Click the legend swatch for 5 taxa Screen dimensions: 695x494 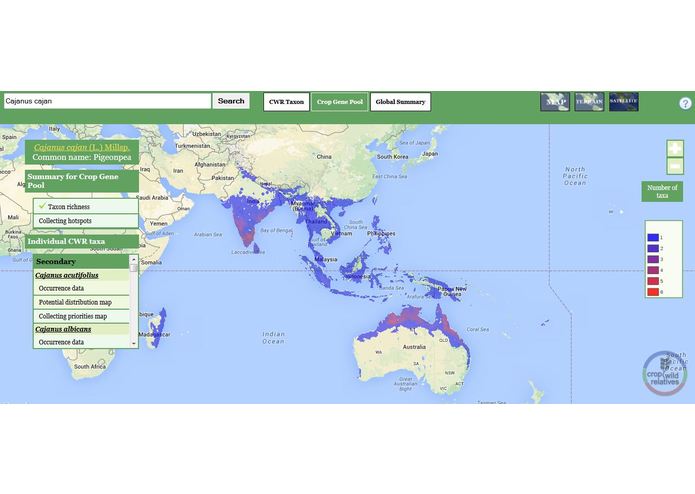(653, 281)
